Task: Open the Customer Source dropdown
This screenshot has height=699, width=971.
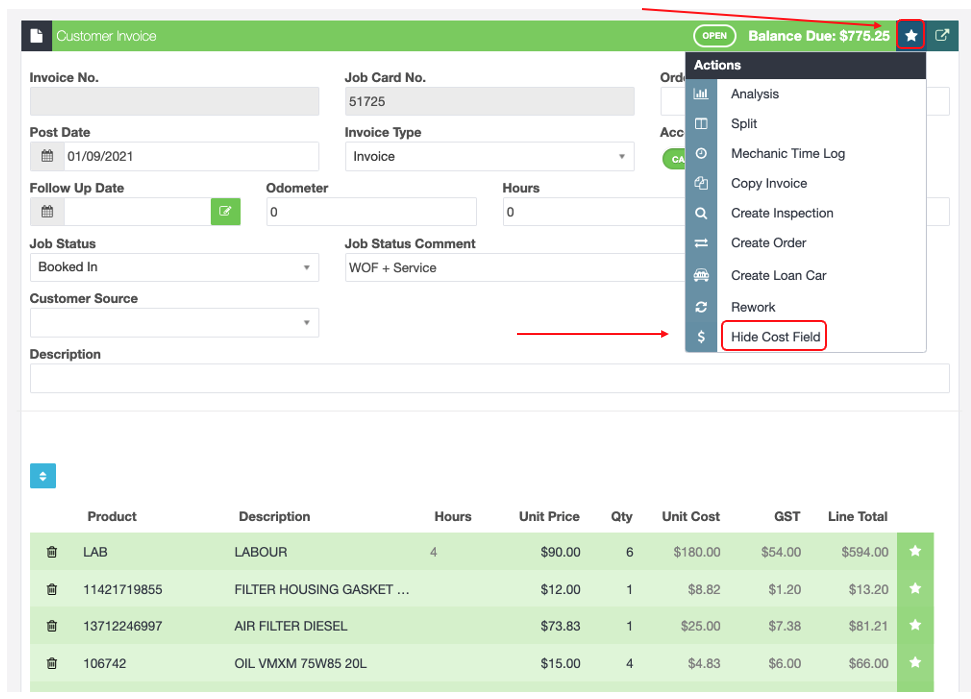Action: point(174,323)
